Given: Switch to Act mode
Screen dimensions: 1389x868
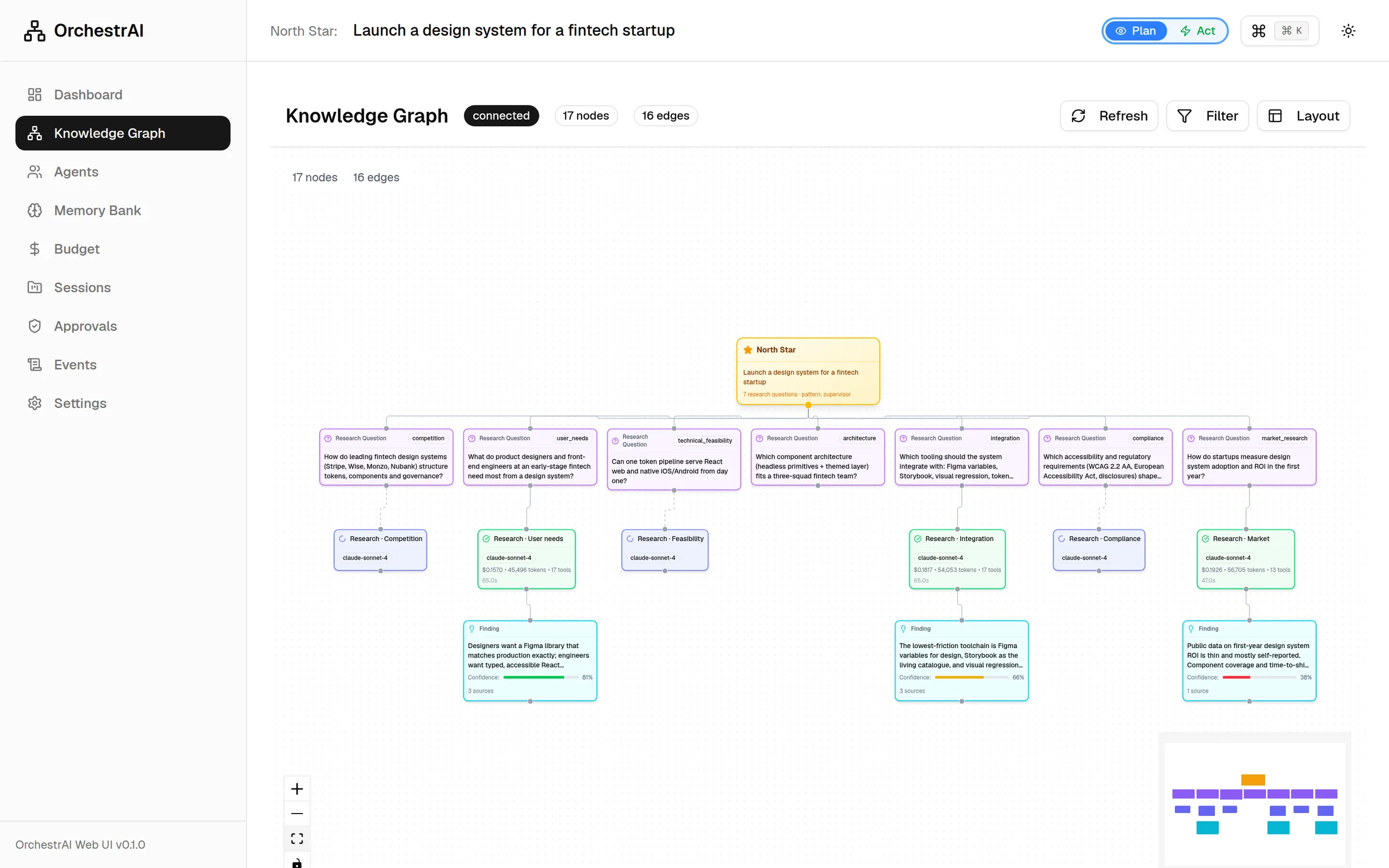Looking at the screenshot, I should (1197, 31).
